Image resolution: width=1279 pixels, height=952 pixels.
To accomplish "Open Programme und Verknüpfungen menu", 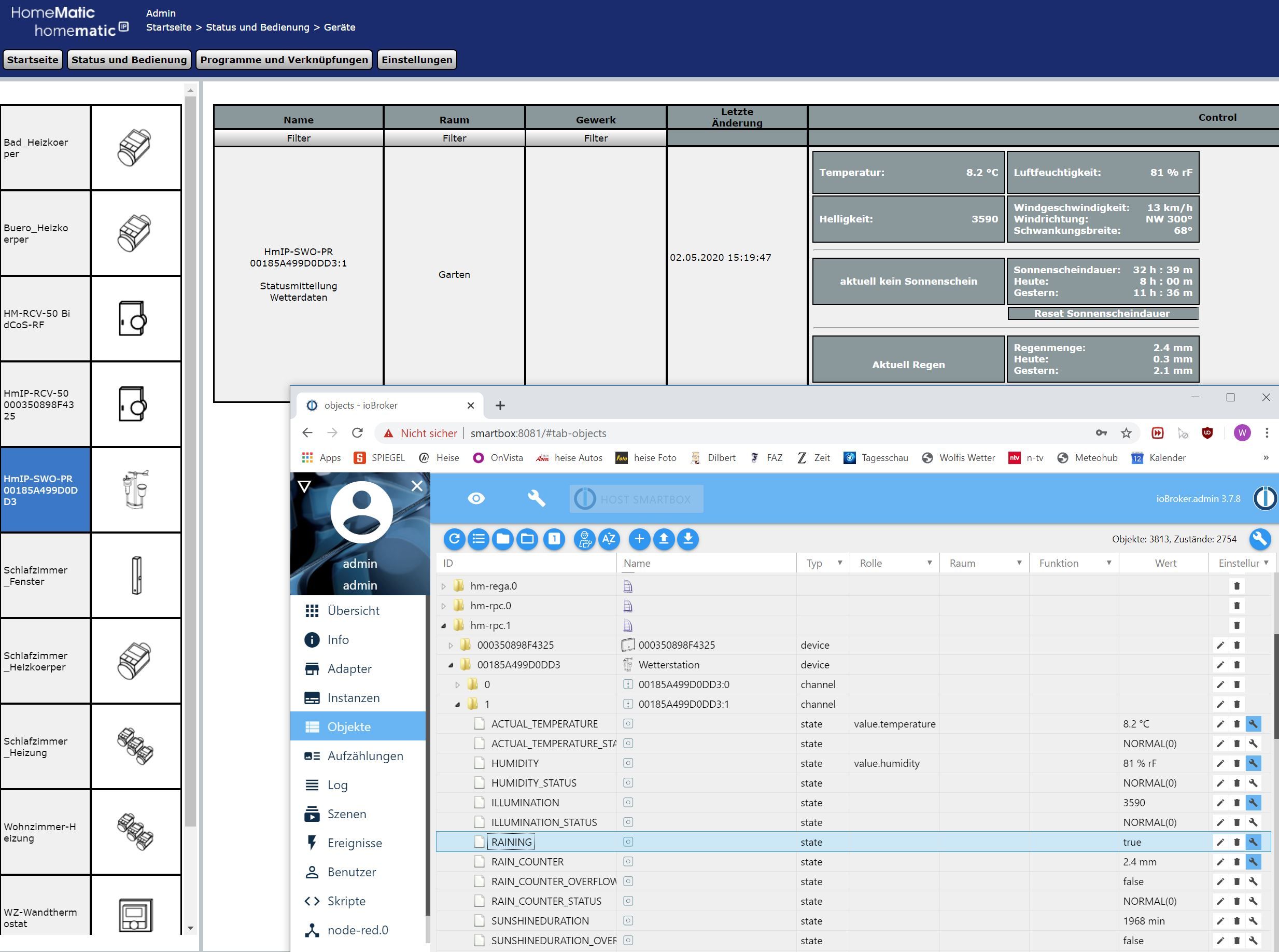I will [284, 60].
